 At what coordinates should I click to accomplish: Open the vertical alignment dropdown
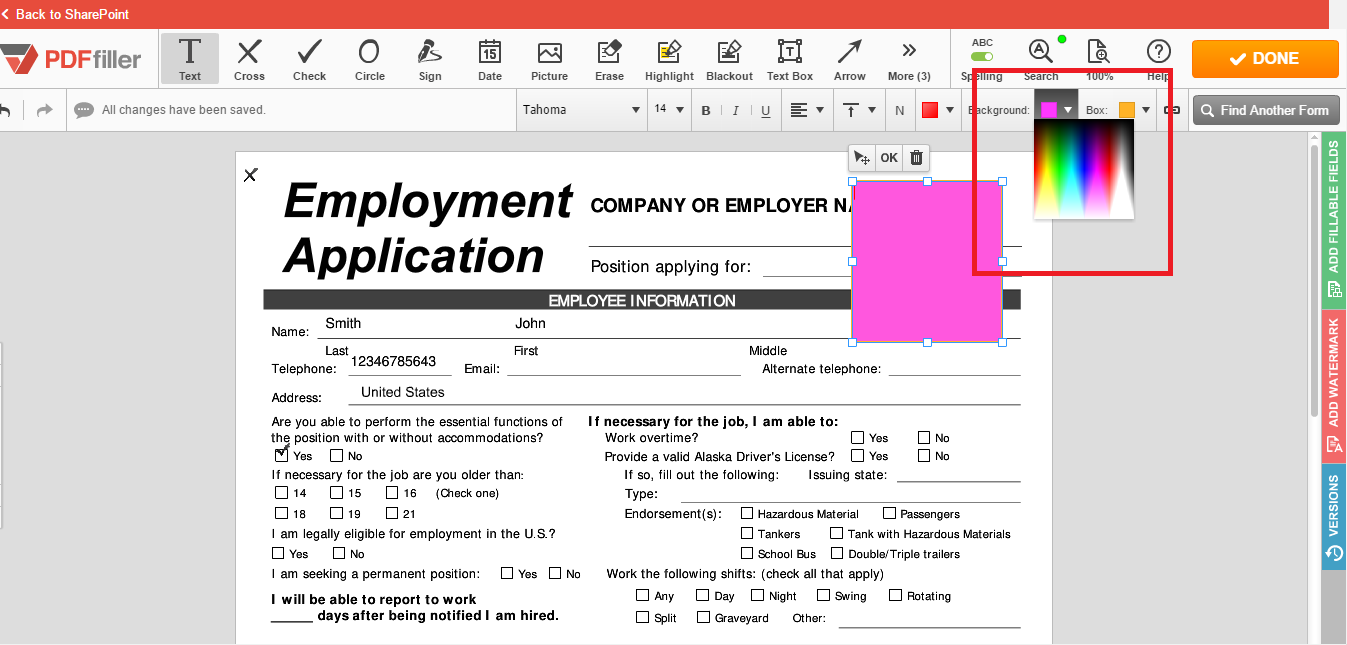coord(859,110)
